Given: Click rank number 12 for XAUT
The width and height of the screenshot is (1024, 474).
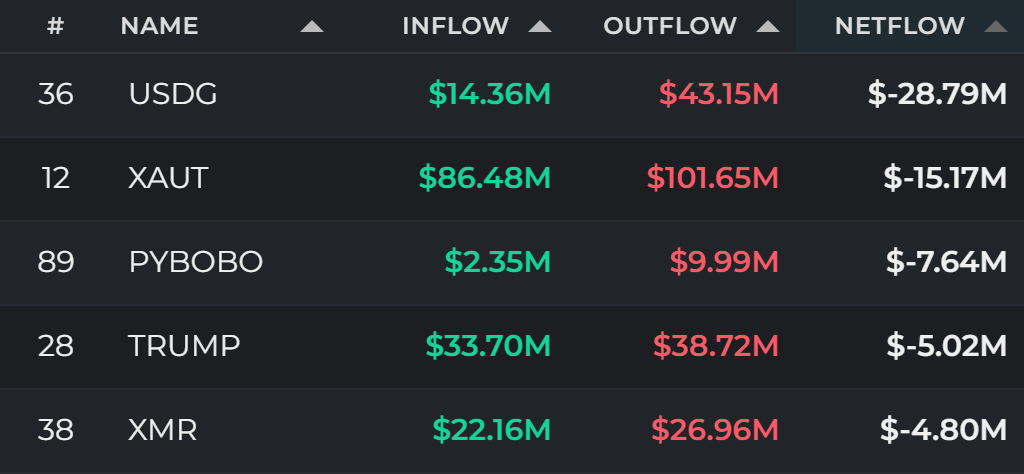Looking at the screenshot, I should [x=56, y=178].
